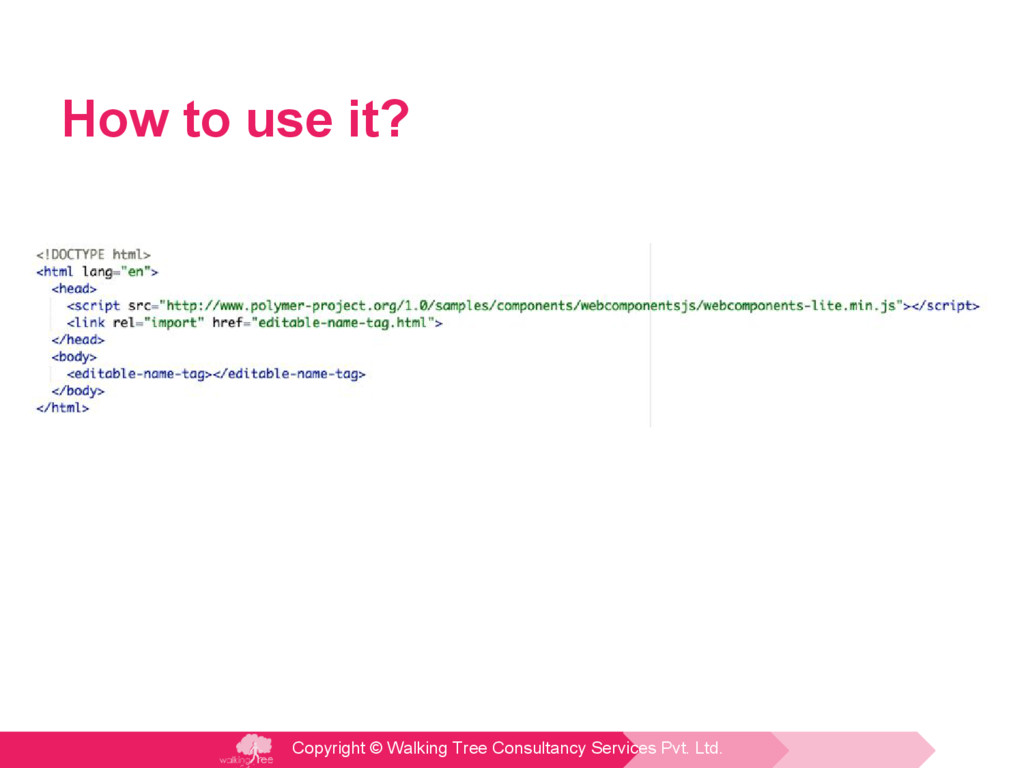Click the link rel="import" editable-name-tag.html line
Viewport: 1024px width, 768px height.
(255, 323)
